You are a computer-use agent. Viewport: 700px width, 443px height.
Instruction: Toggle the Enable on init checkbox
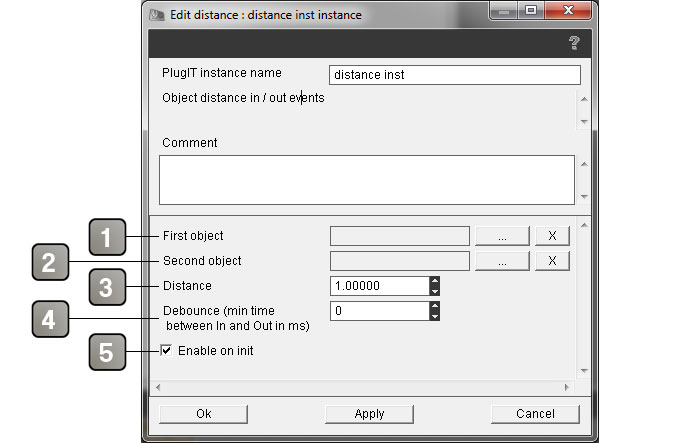tap(166, 351)
